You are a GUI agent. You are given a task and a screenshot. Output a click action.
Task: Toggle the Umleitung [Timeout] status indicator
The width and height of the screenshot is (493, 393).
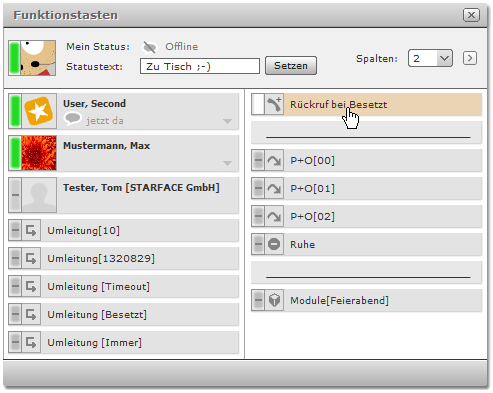point(15,286)
